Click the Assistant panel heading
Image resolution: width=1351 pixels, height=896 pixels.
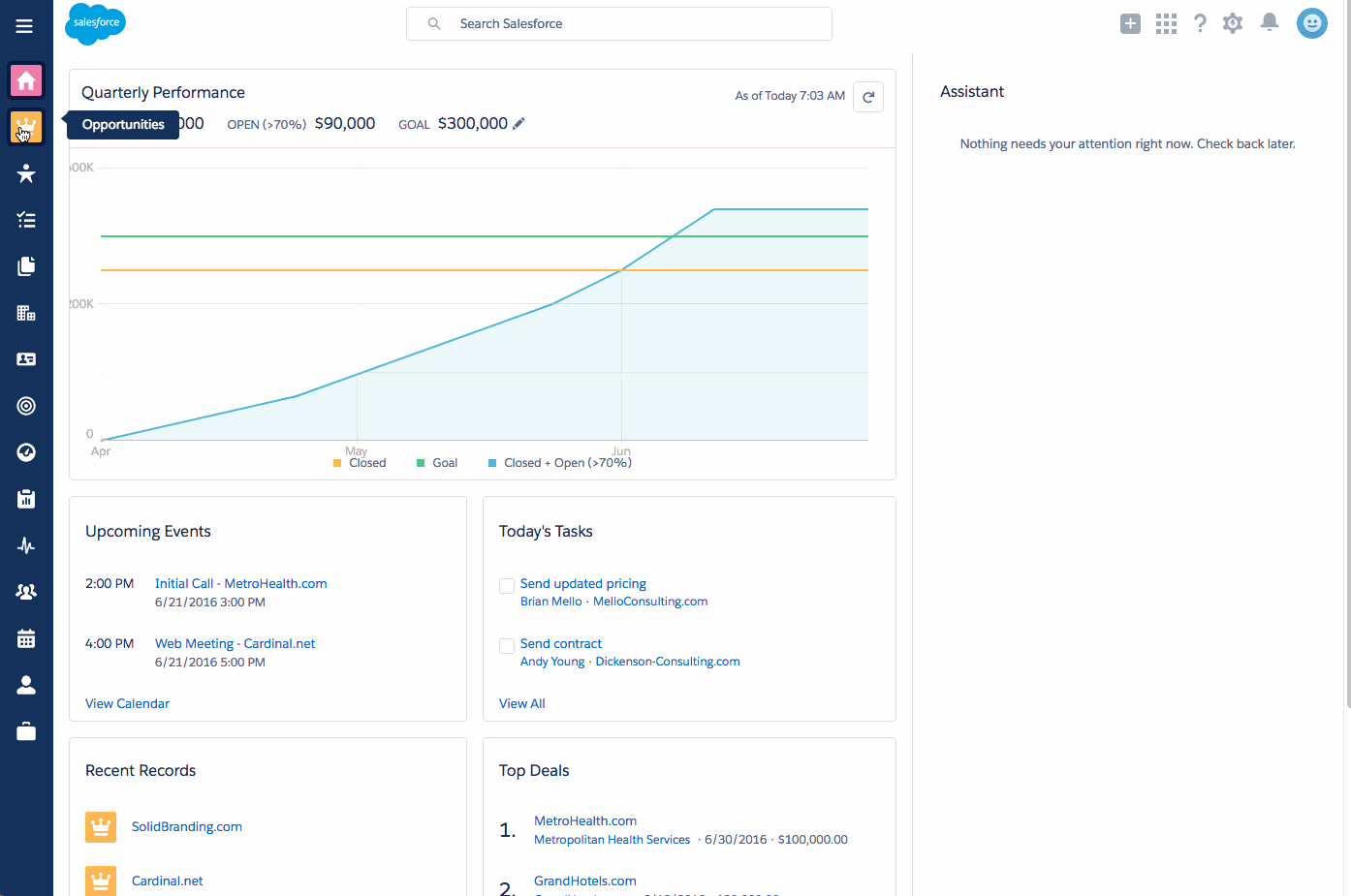972,91
